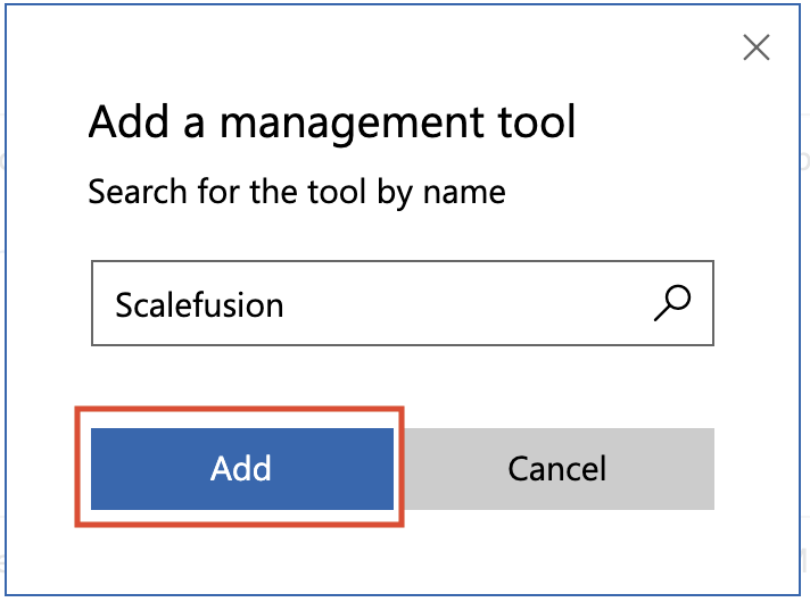The height and width of the screenshot is (604, 810).
Task: Click the empty area inside the search box
Action: pyautogui.click(x=465, y=303)
